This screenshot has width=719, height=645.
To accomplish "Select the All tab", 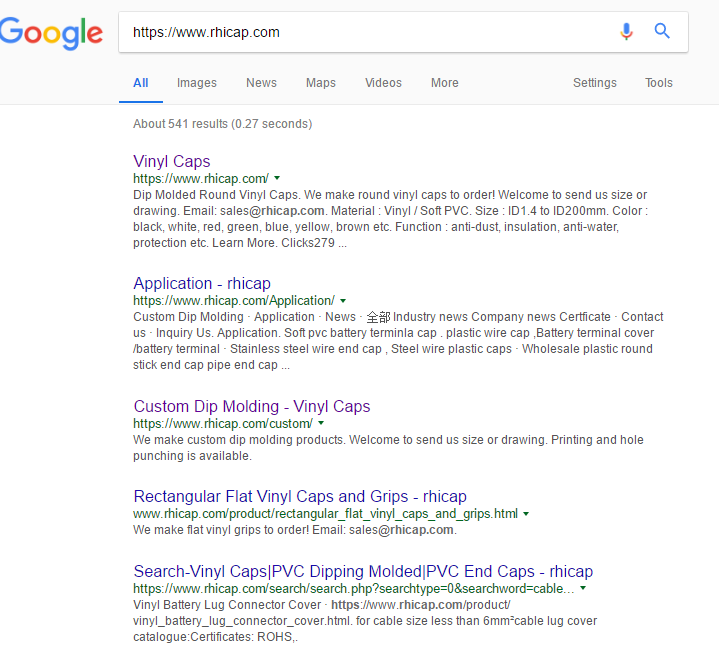I will (x=141, y=83).
